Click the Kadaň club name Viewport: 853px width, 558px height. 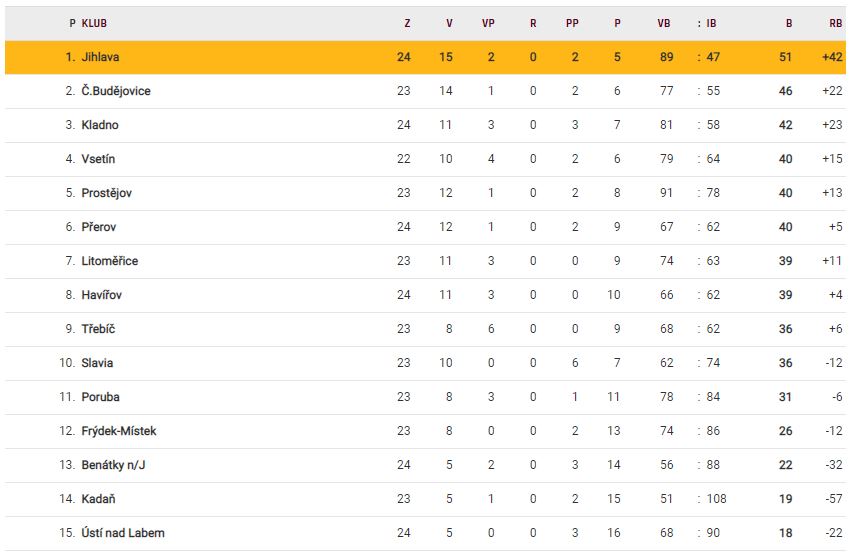tap(98, 499)
